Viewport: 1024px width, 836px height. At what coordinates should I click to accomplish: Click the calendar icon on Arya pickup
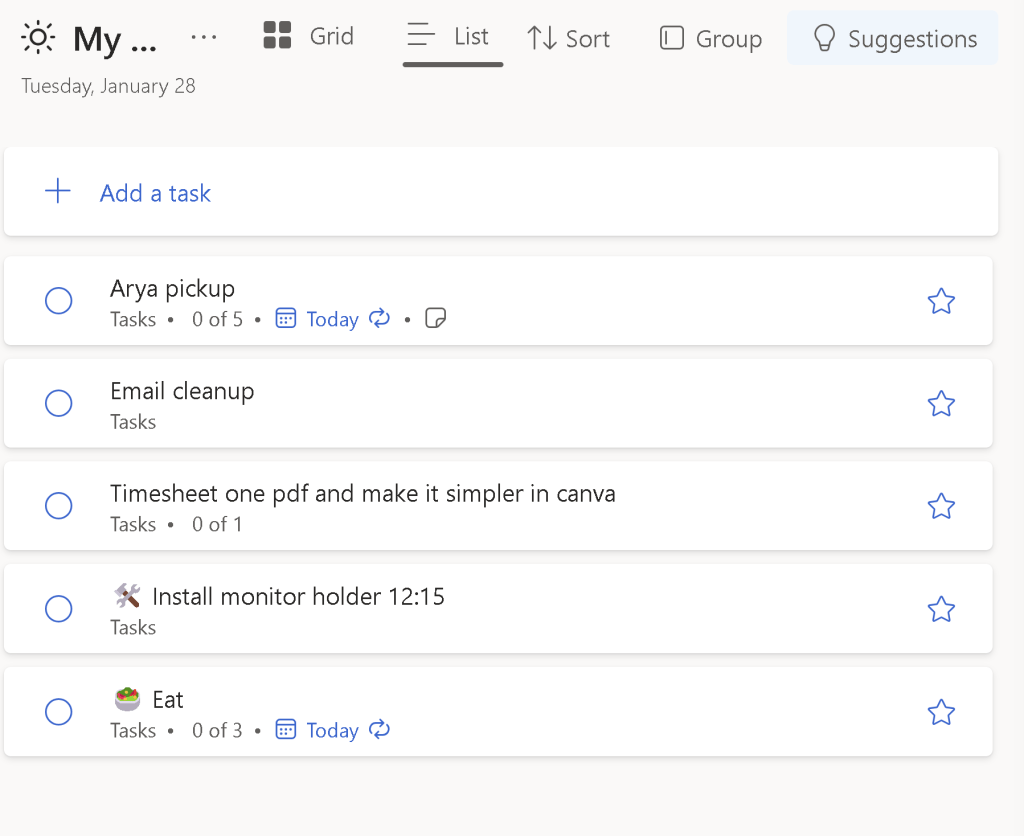(x=285, y=318)
